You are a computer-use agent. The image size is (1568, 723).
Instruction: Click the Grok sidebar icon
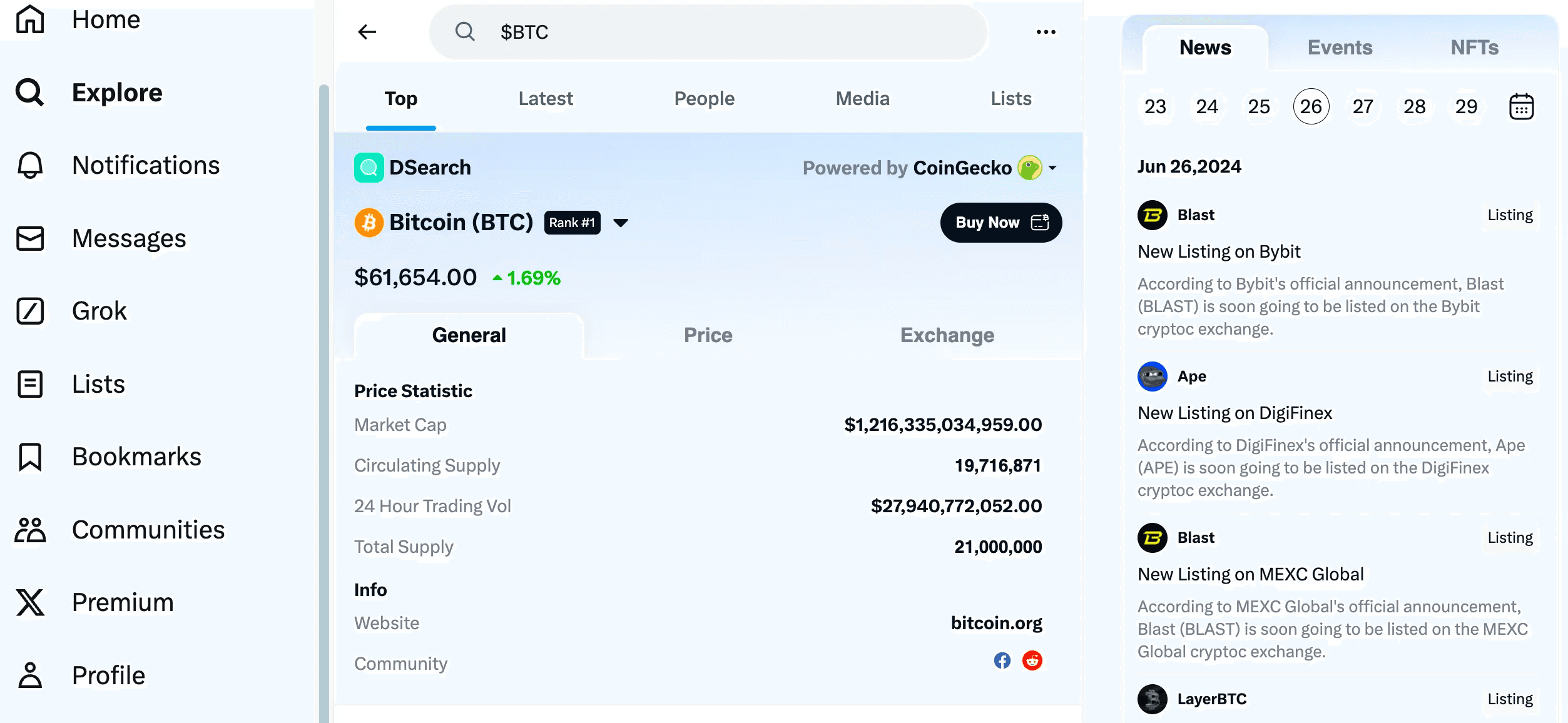[x=30, y=311]
